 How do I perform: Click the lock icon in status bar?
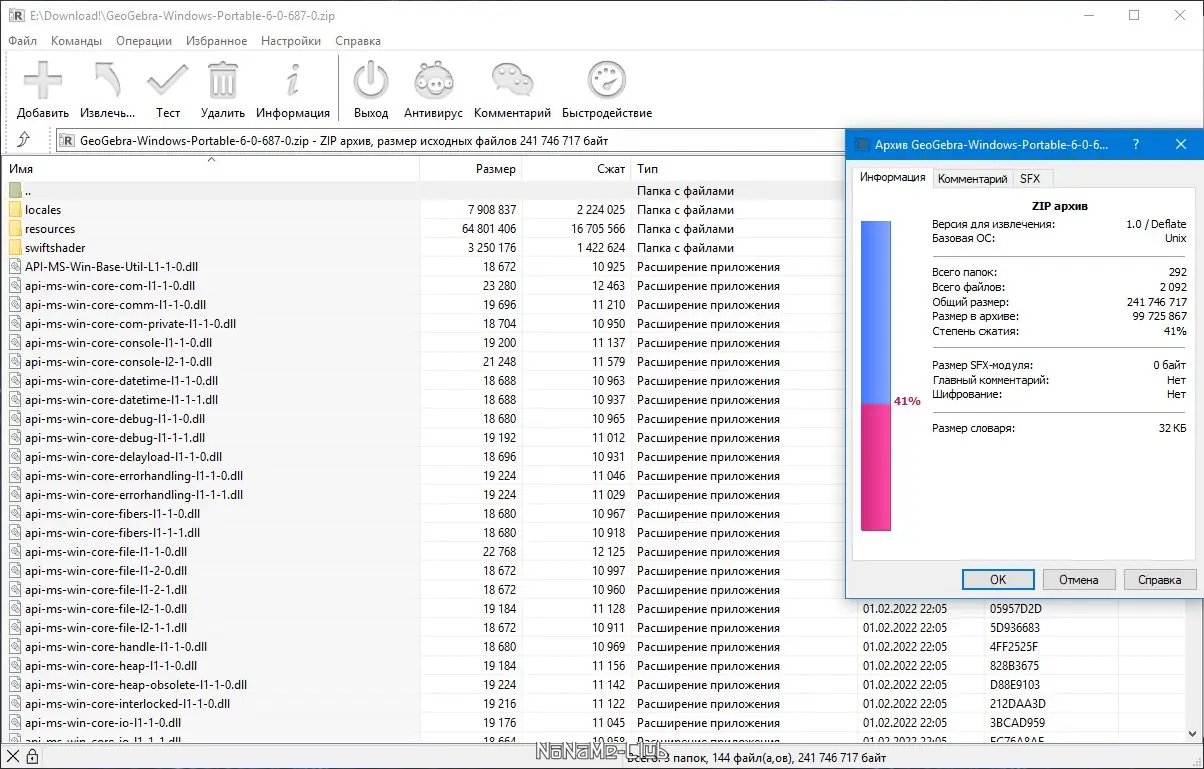pyautogui.click(x=32, y=757)
